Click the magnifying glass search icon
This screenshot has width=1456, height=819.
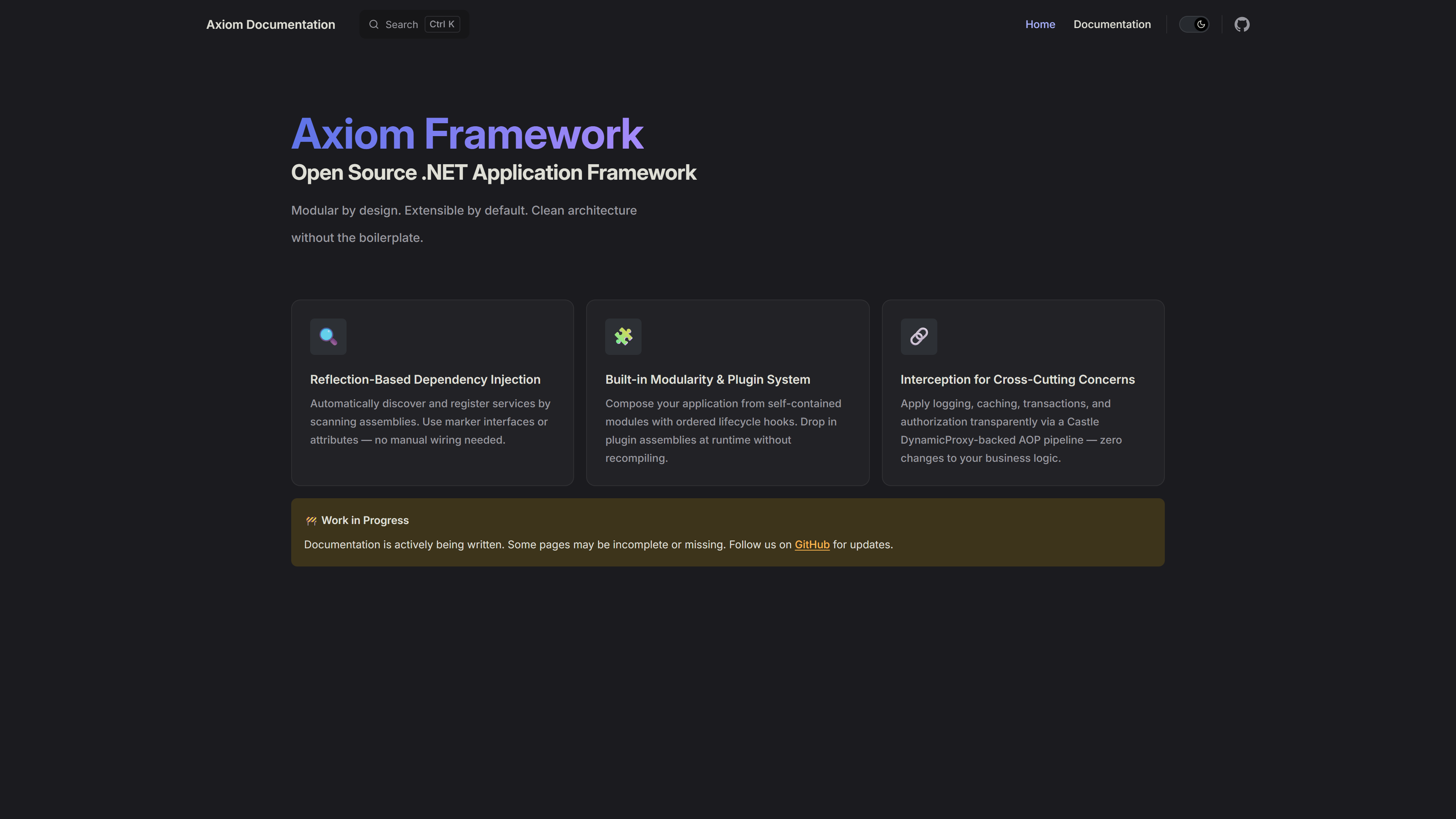(373, 24)
